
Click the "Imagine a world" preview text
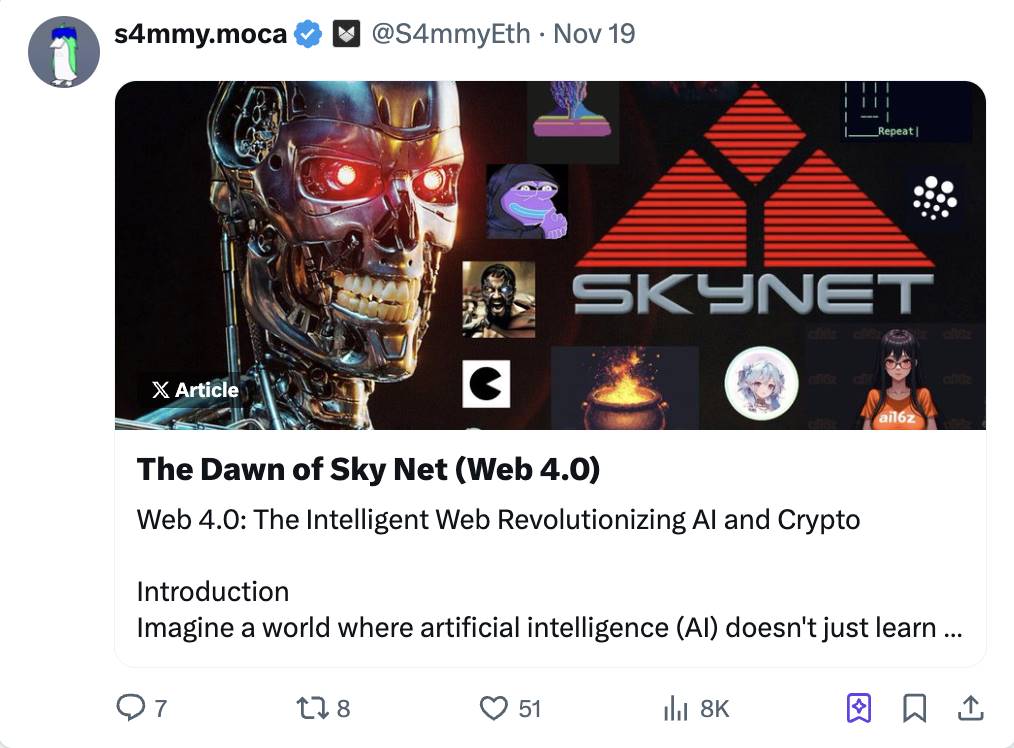click(549, 628)
